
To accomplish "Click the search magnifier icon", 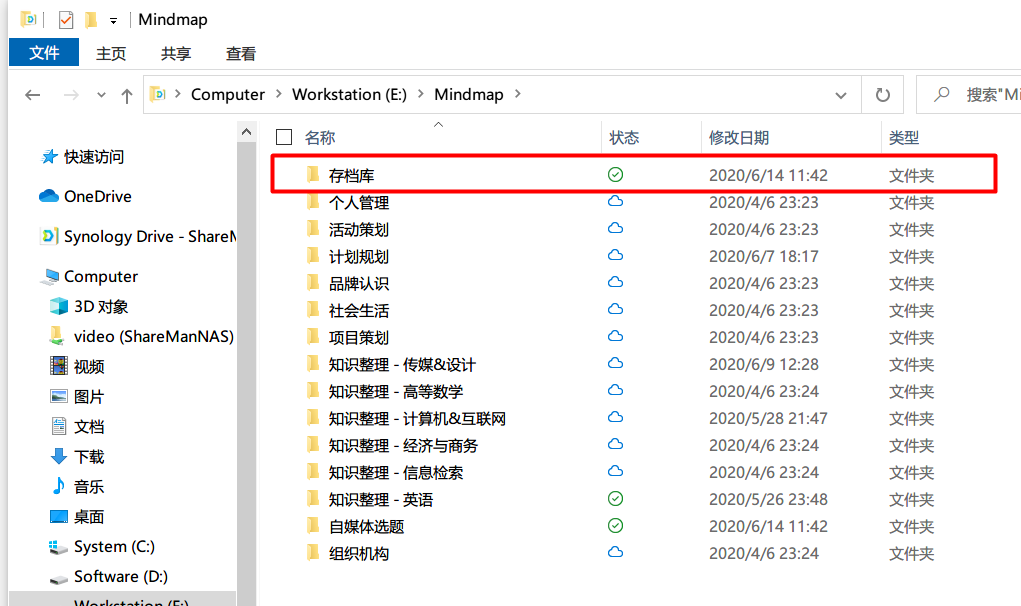I will tap(942, 94).
